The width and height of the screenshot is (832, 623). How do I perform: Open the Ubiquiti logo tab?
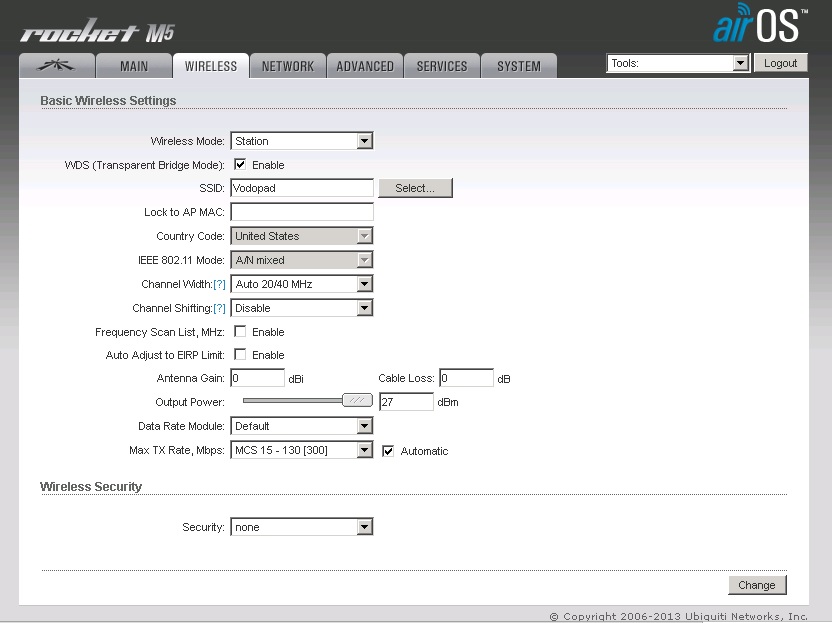[x=57, y=66]
